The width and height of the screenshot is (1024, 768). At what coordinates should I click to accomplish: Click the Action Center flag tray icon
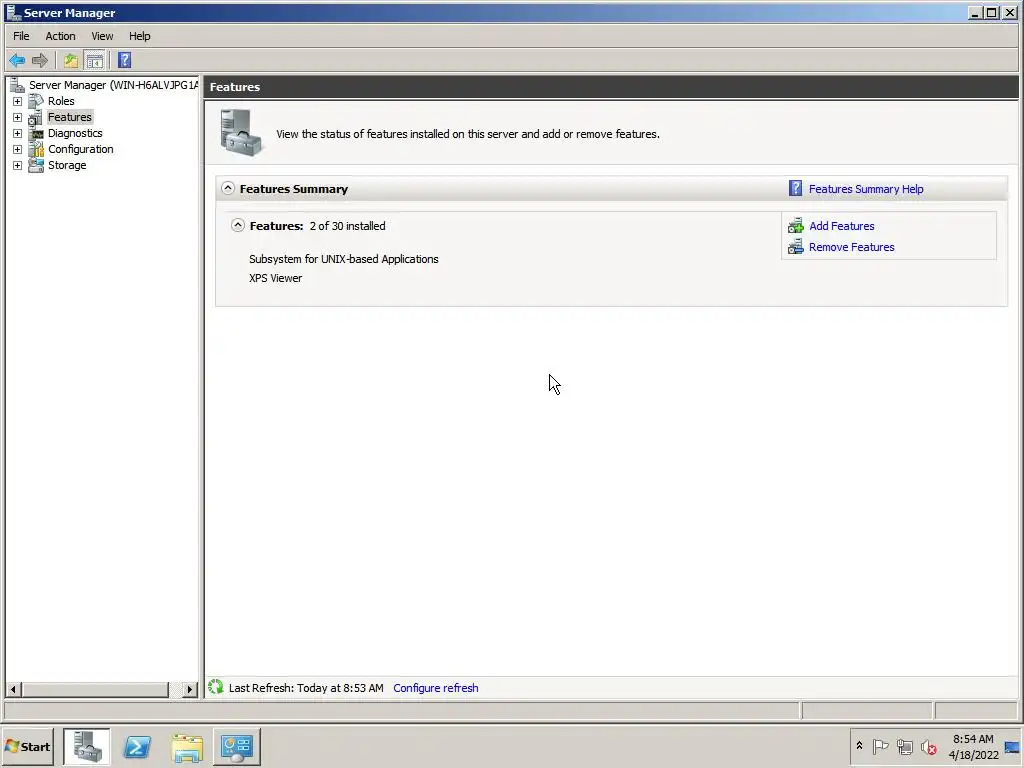pos(880,746)
